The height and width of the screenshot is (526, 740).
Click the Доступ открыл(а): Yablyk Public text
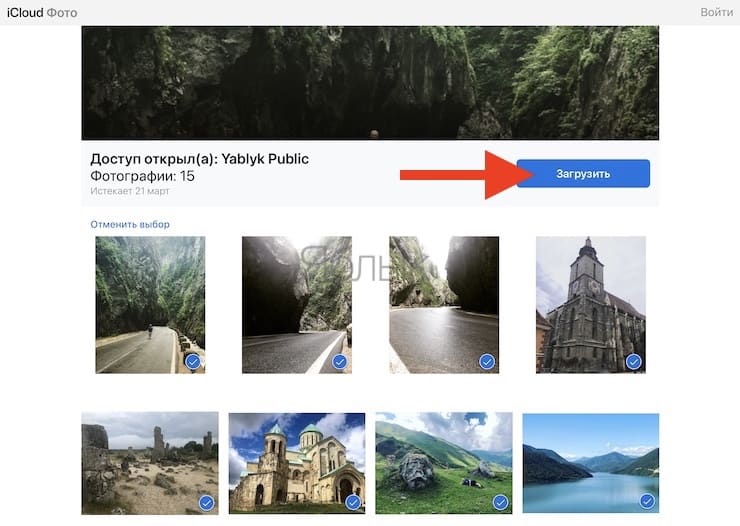(199, 159)
